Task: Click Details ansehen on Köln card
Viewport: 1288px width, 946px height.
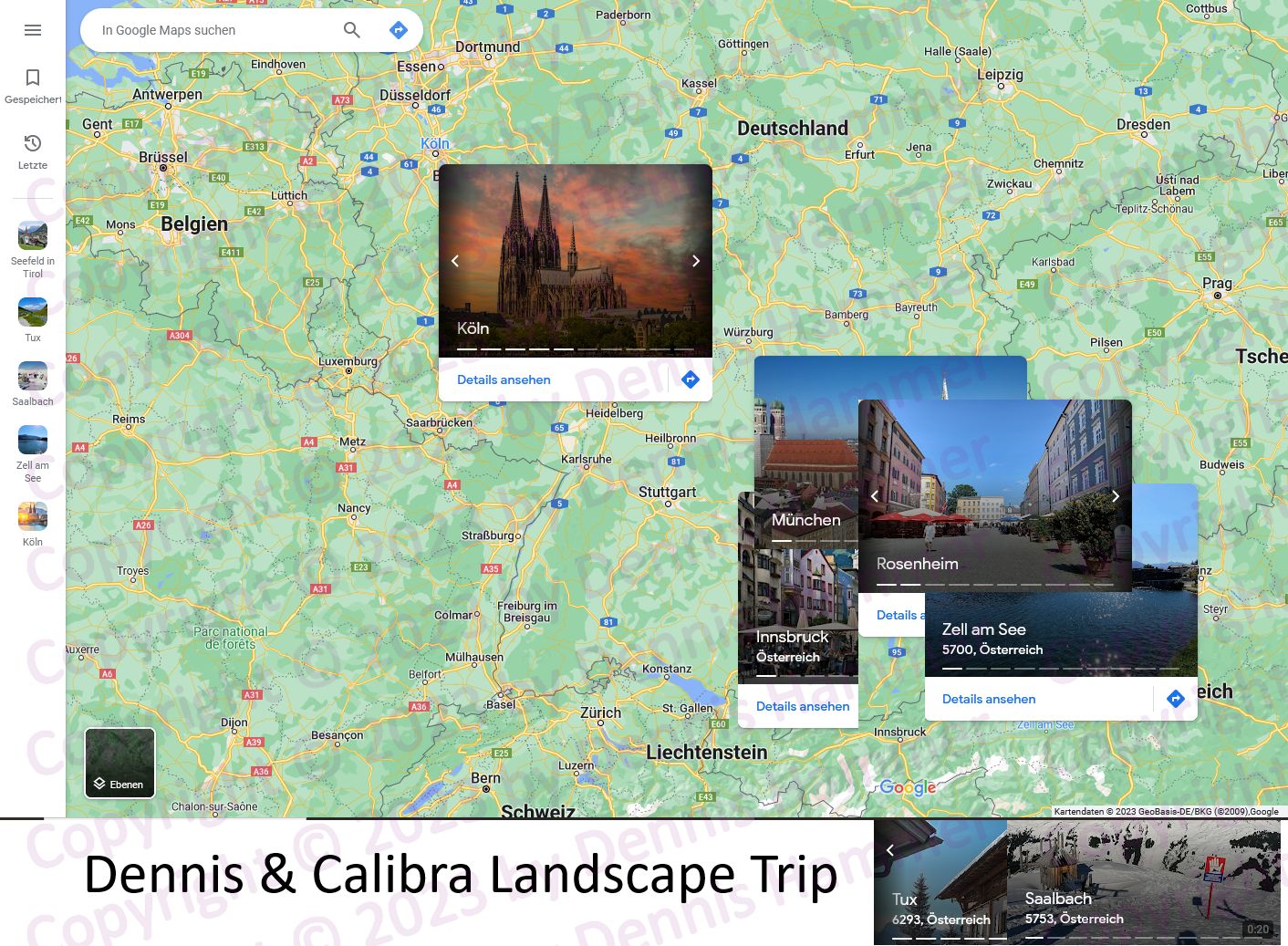Action: (504, 379)
